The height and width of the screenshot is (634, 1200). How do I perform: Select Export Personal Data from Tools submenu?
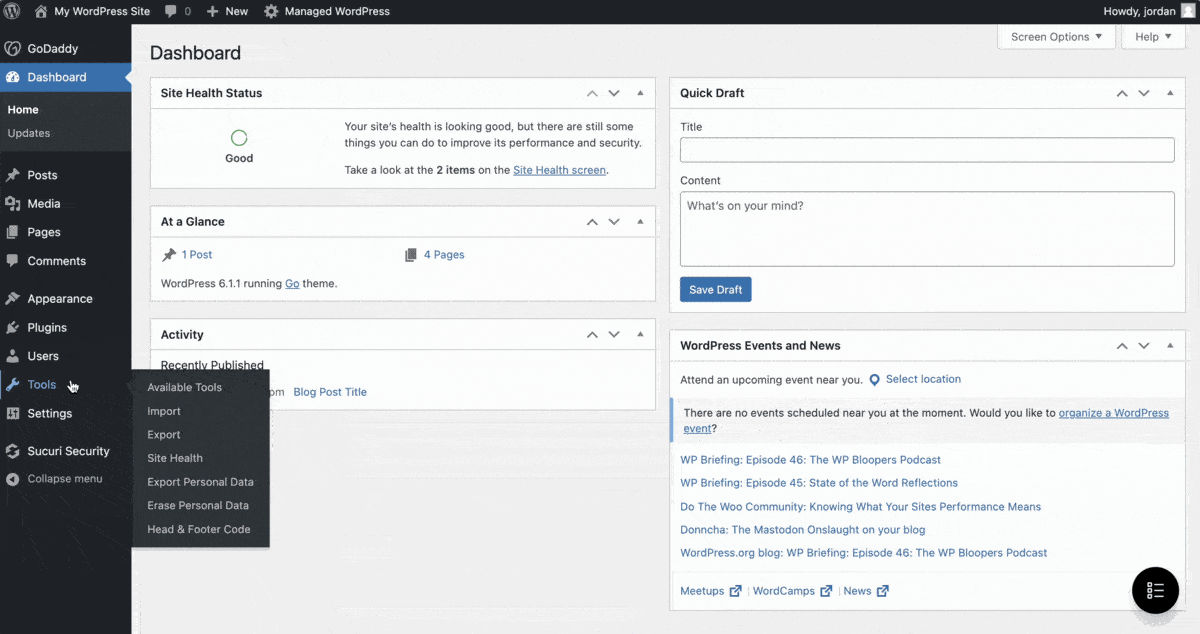pos(200,482)
